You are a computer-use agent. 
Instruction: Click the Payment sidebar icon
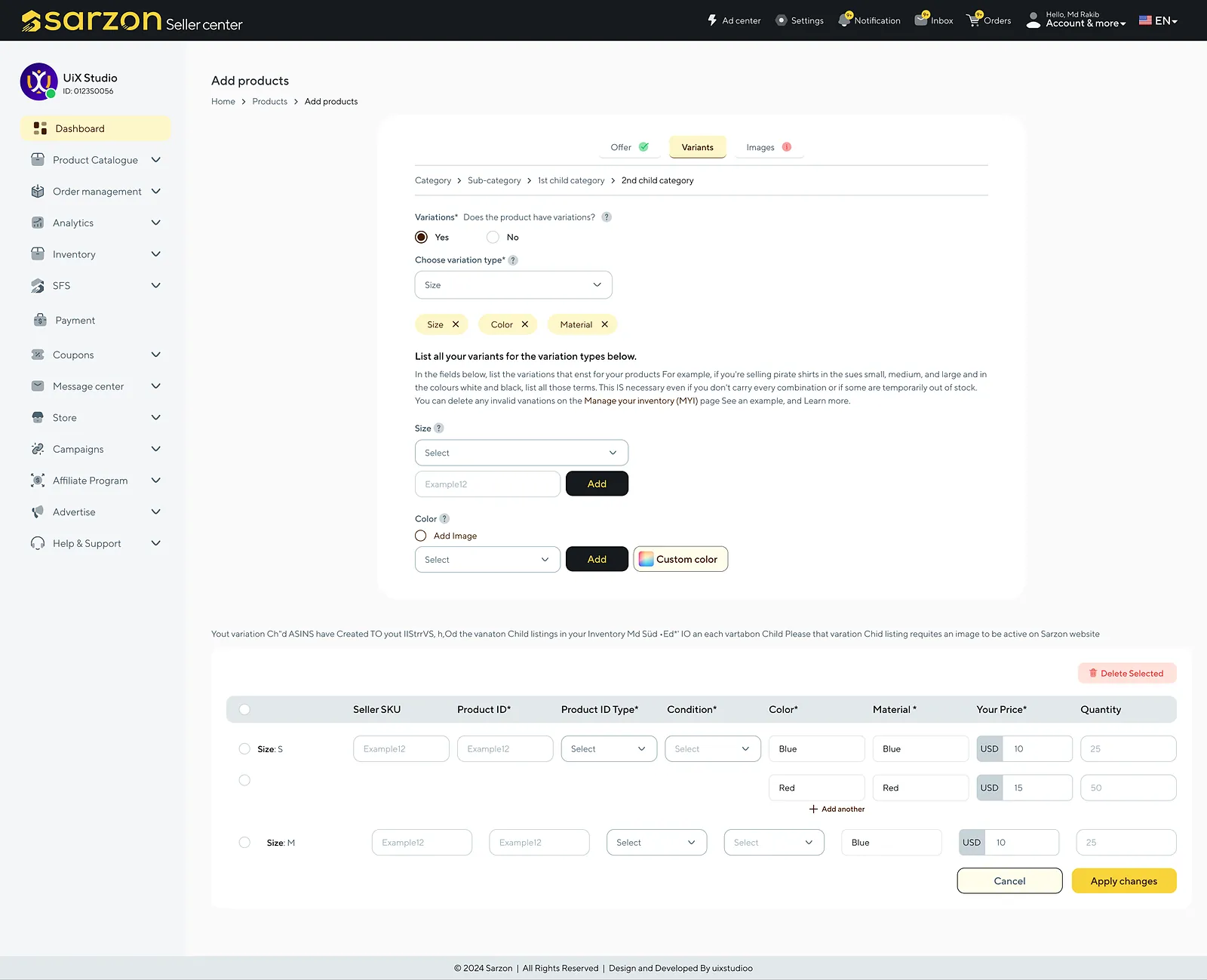coord(40,320)
